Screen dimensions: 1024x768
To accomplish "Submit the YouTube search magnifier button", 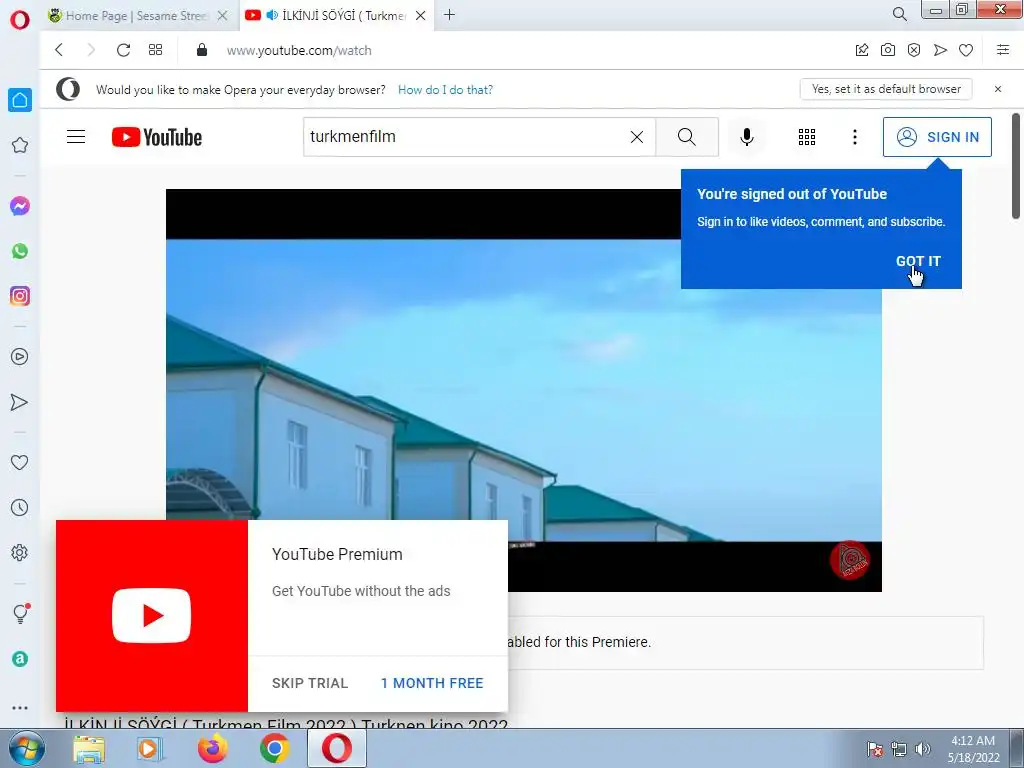I will tap(686, 136).
